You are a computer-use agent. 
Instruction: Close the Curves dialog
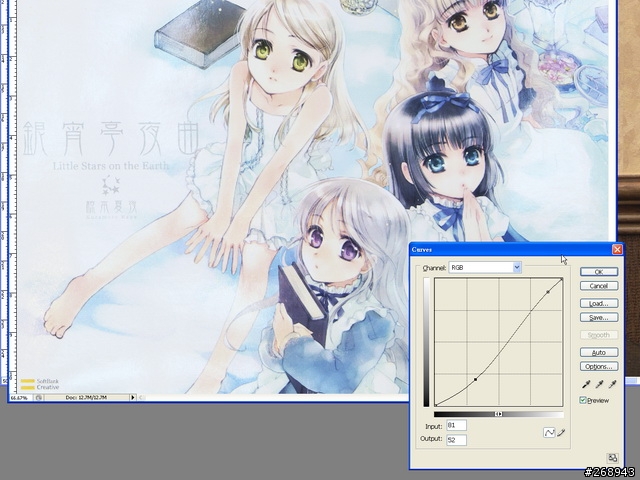pos(617,249)
